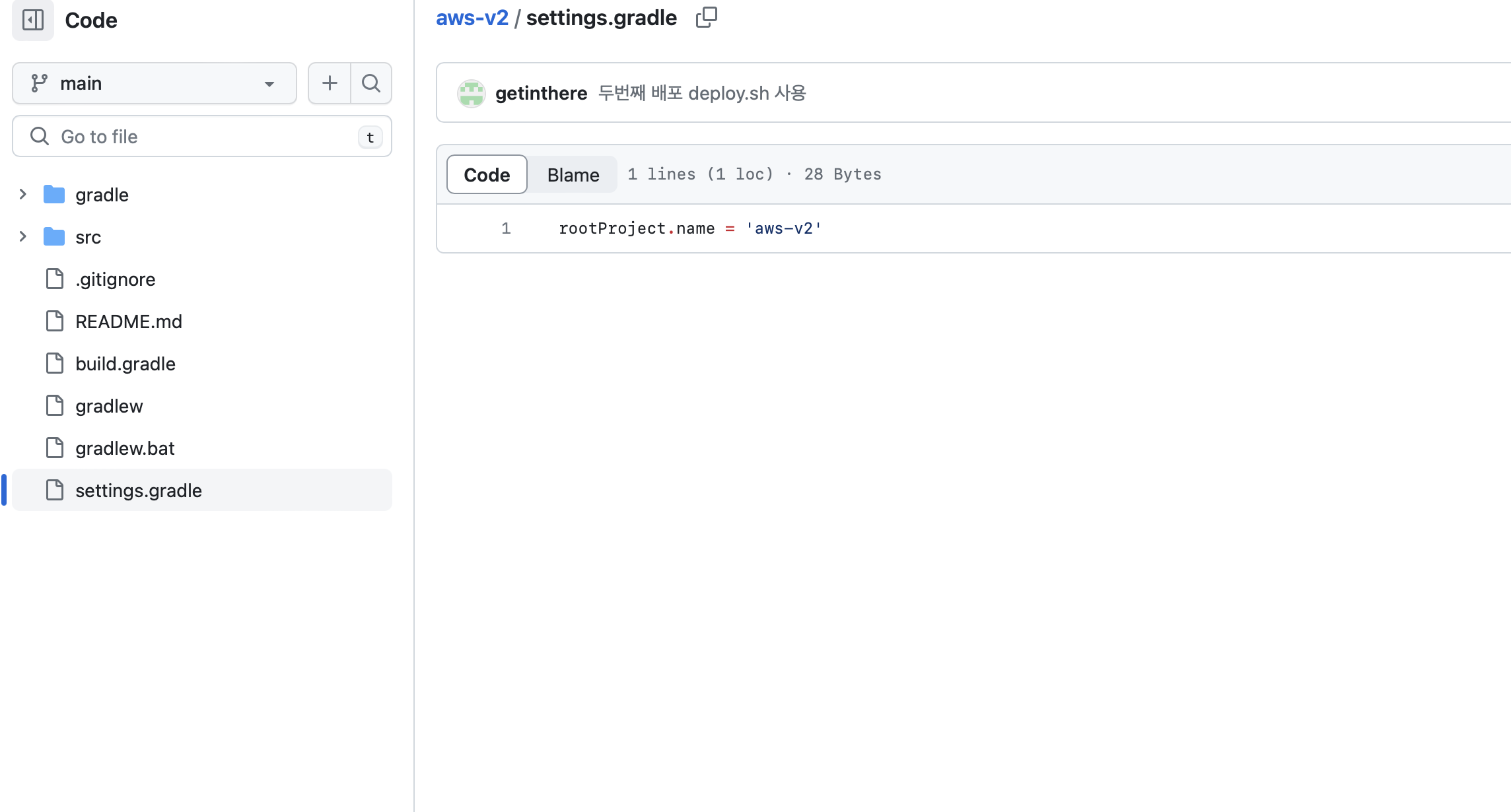Expand the gradle folder chevron
The width and height of the screenshot is (1511, 812).
pos(23,195)
